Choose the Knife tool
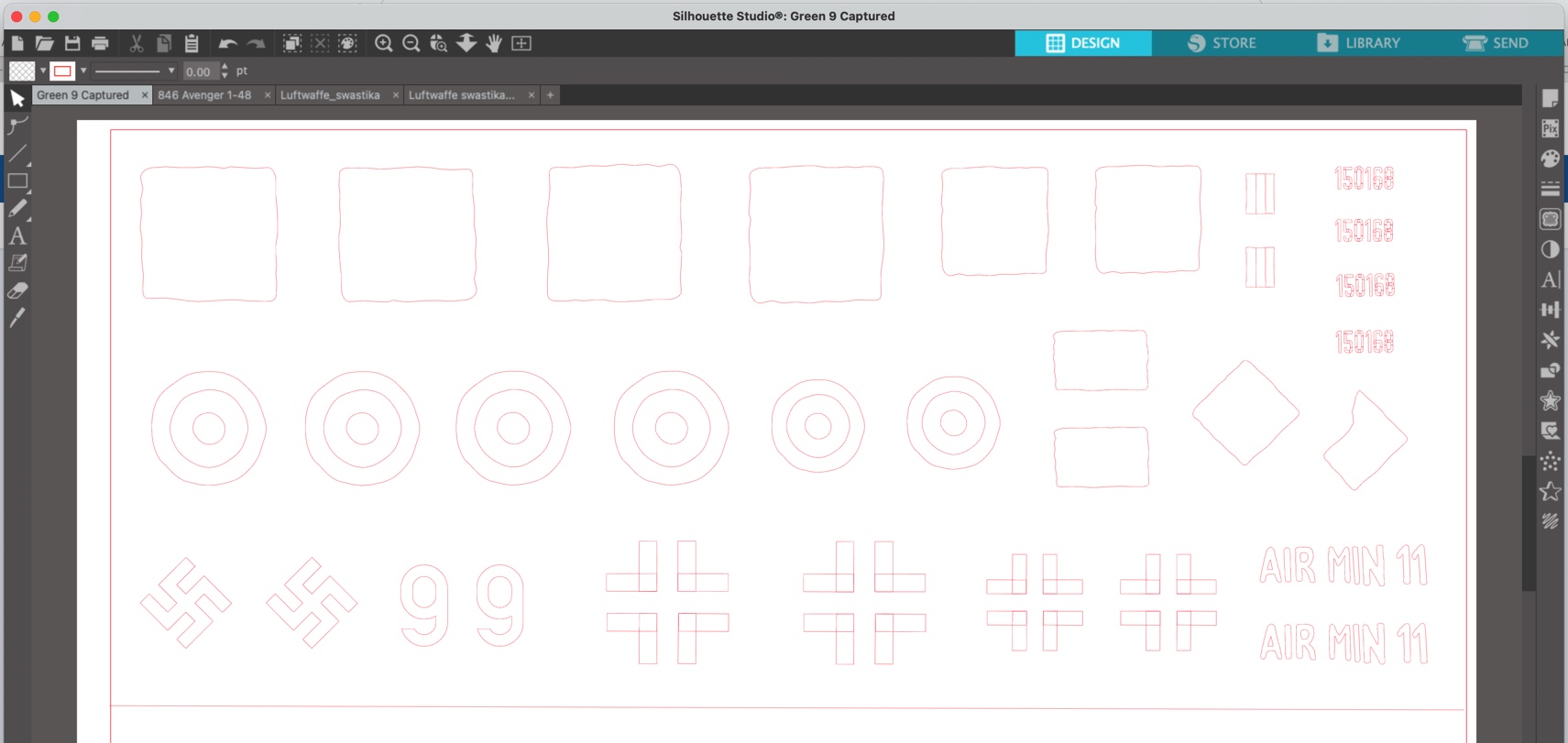 pos(17,318)
